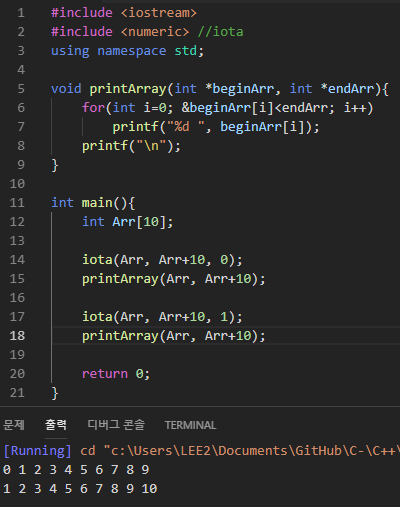This screenshot has height=507, width=400.
Task: Click the cd path in the output panel
Action: 240,451
